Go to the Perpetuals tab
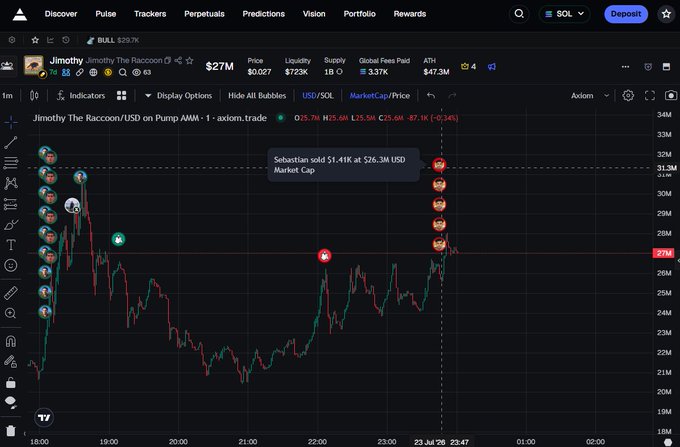680x447 pixels. point(204,14)
